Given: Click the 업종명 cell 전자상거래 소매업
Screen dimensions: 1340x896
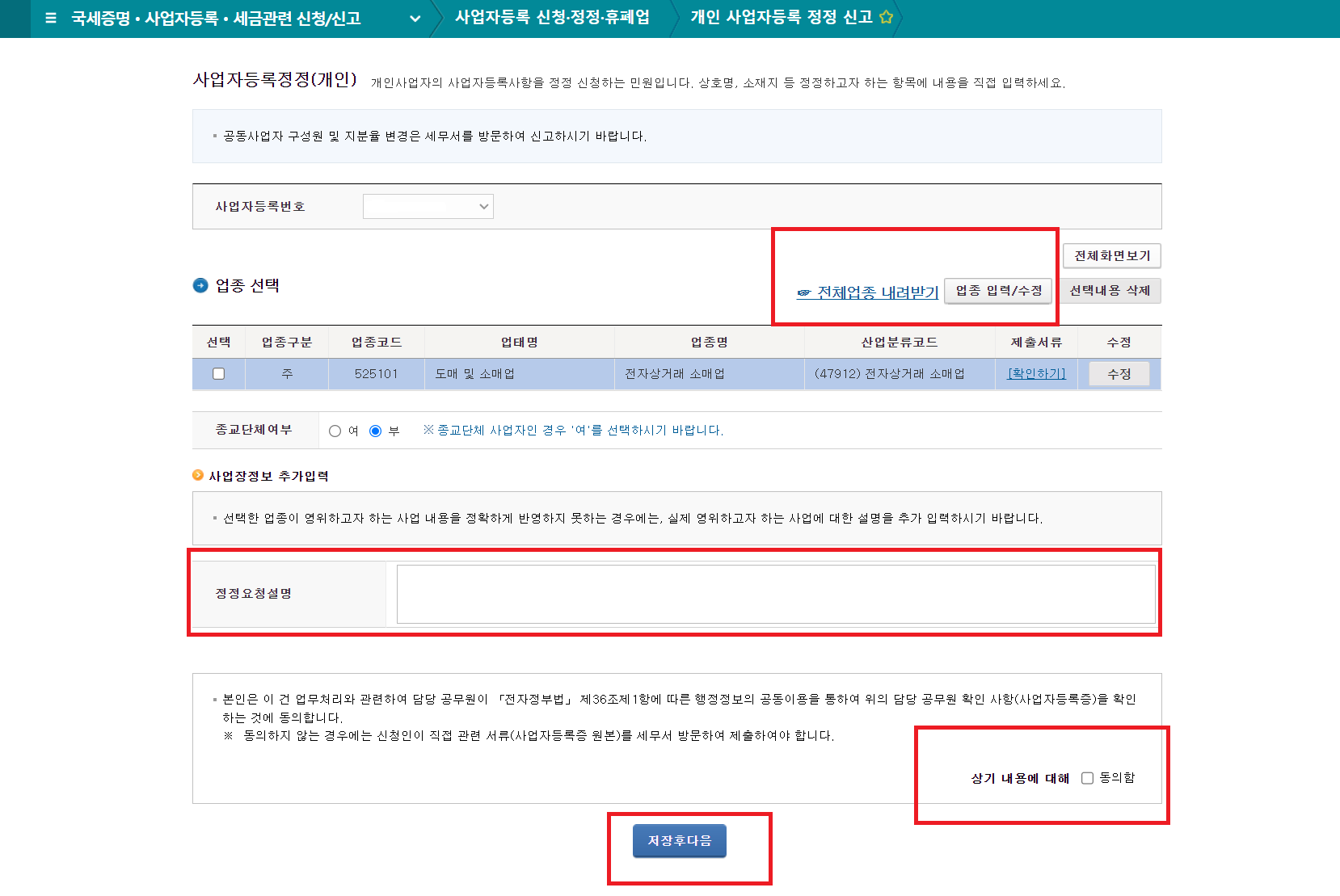Looking at the screenshot, I should coord(710,374).
